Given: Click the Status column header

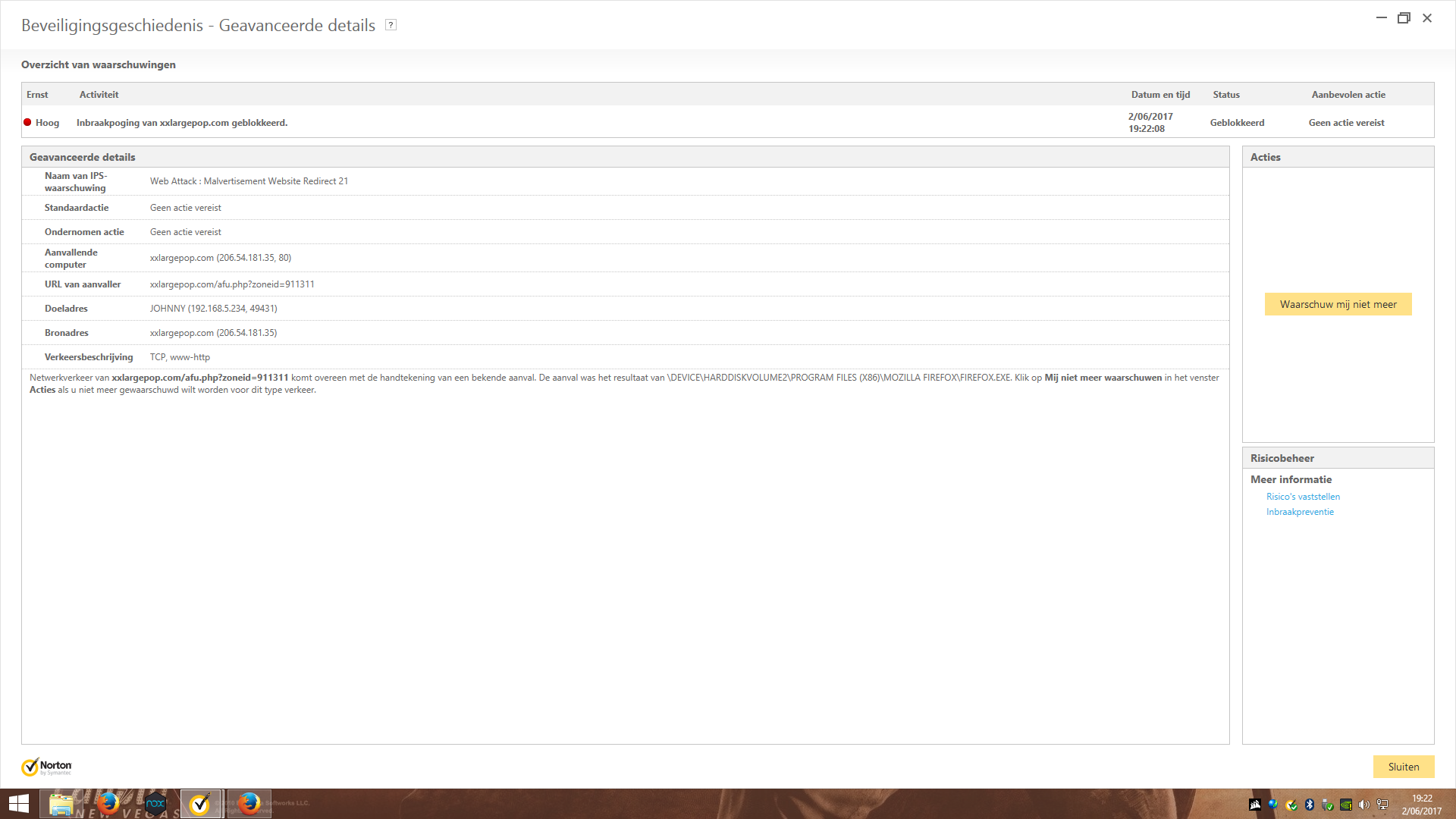Looking at the screenshot, I should click(1226, 95).
